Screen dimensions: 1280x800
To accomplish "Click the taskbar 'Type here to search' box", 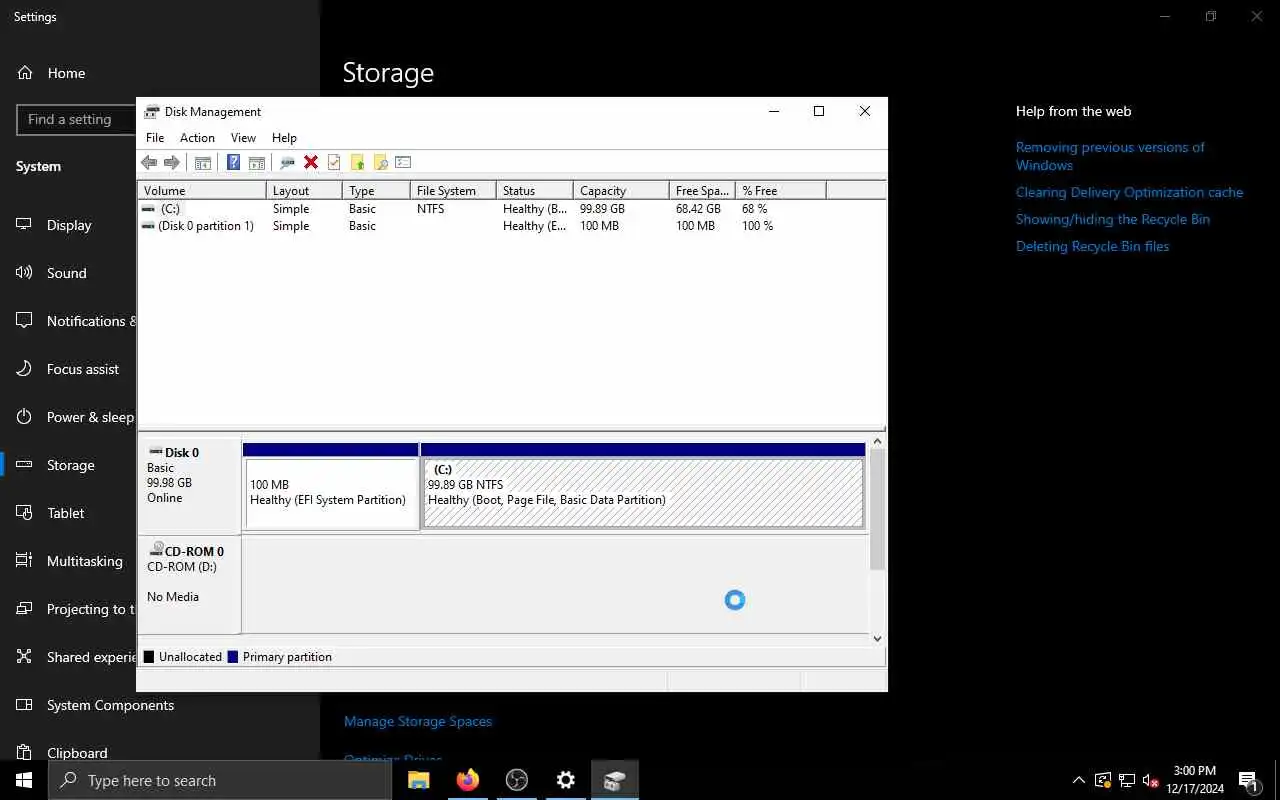I will coord(220,780).
